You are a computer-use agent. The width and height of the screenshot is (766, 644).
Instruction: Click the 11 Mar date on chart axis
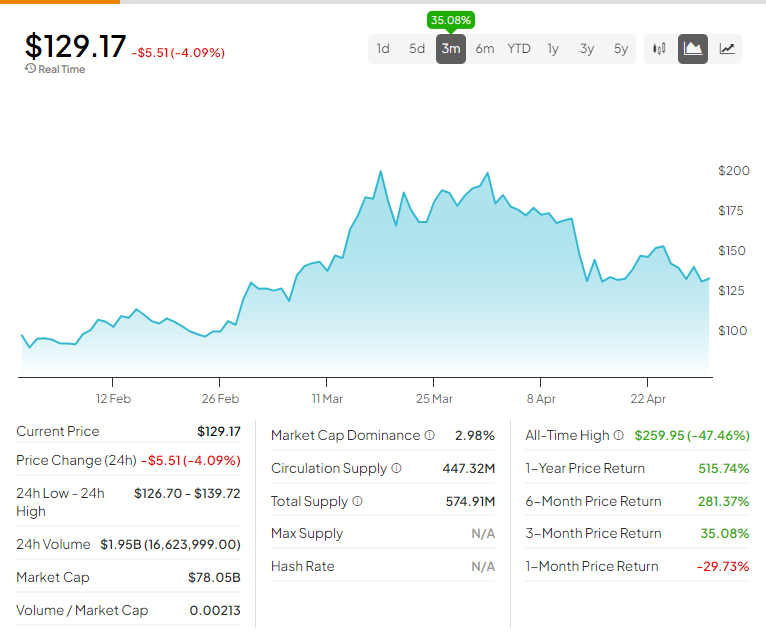click(326, 398)
